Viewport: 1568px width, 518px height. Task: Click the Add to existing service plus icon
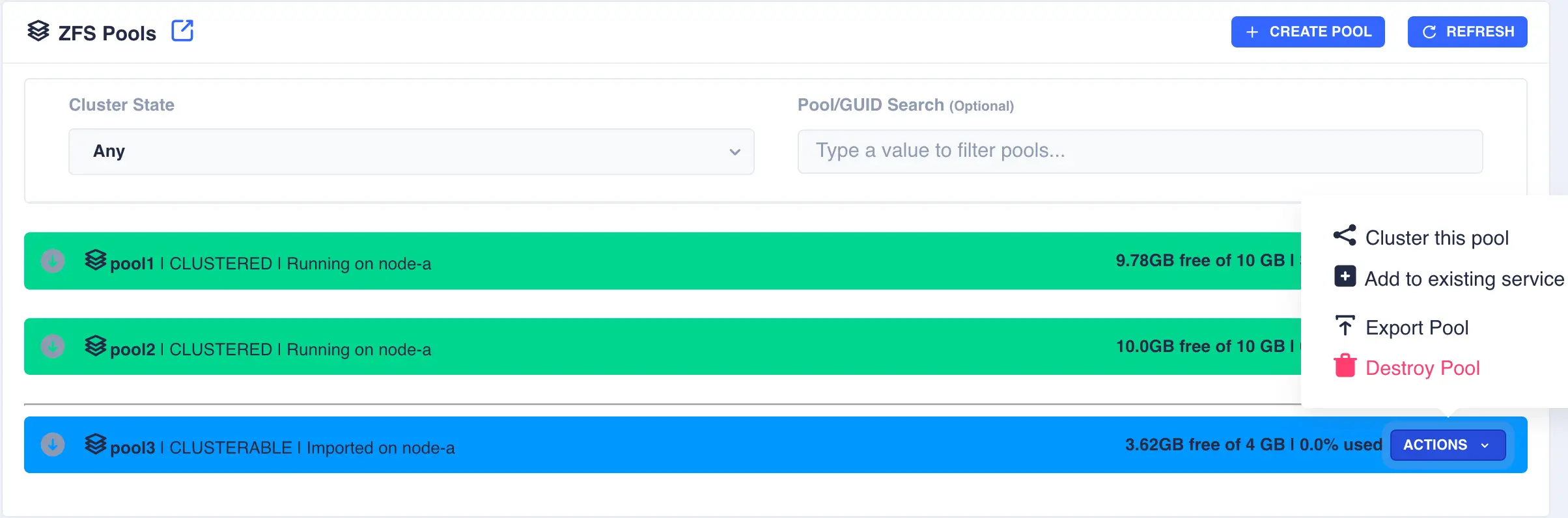[1345, 277]
